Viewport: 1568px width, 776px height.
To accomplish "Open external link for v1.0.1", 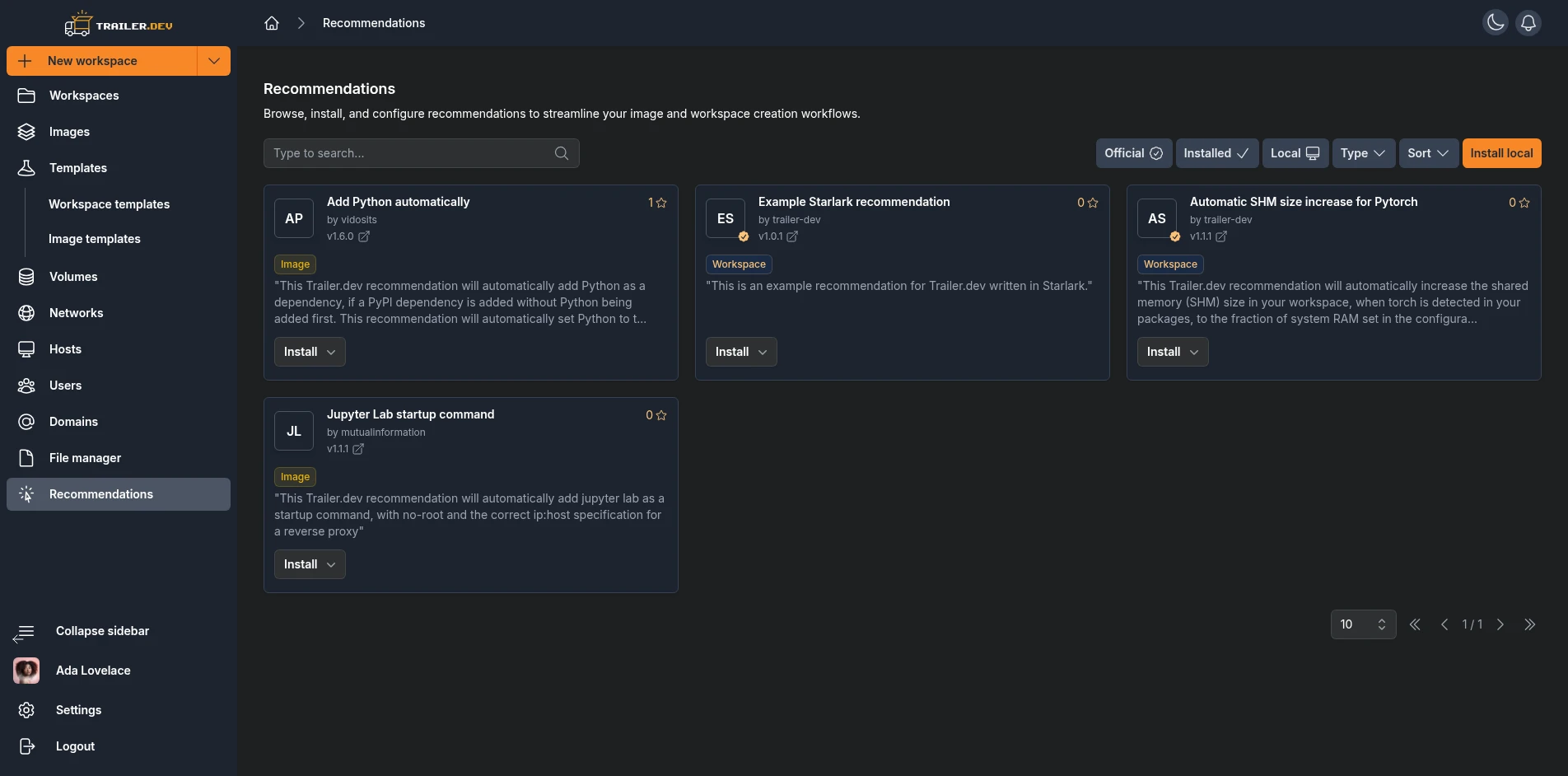I will point(792,236).
